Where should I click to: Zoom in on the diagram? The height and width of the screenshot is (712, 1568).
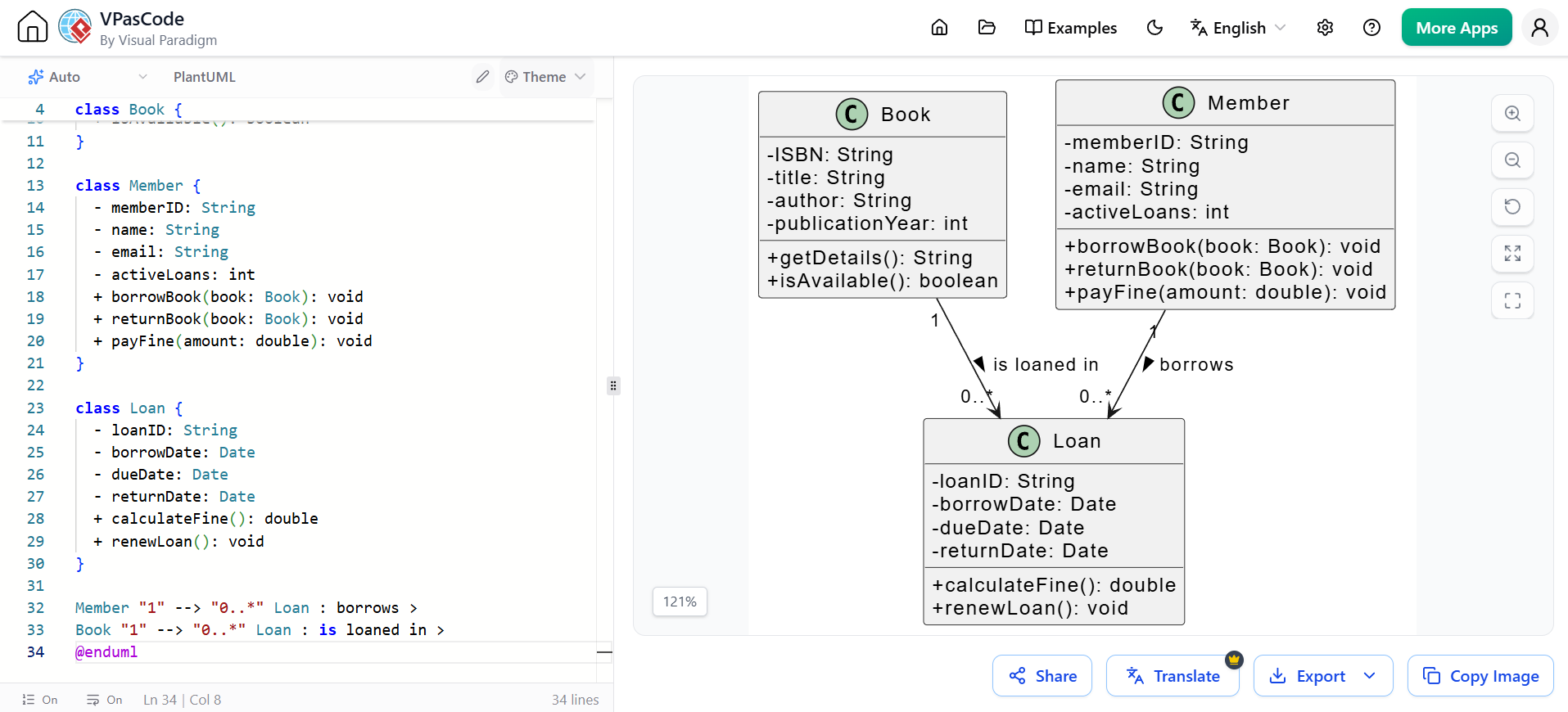[x=1512, y=114]
